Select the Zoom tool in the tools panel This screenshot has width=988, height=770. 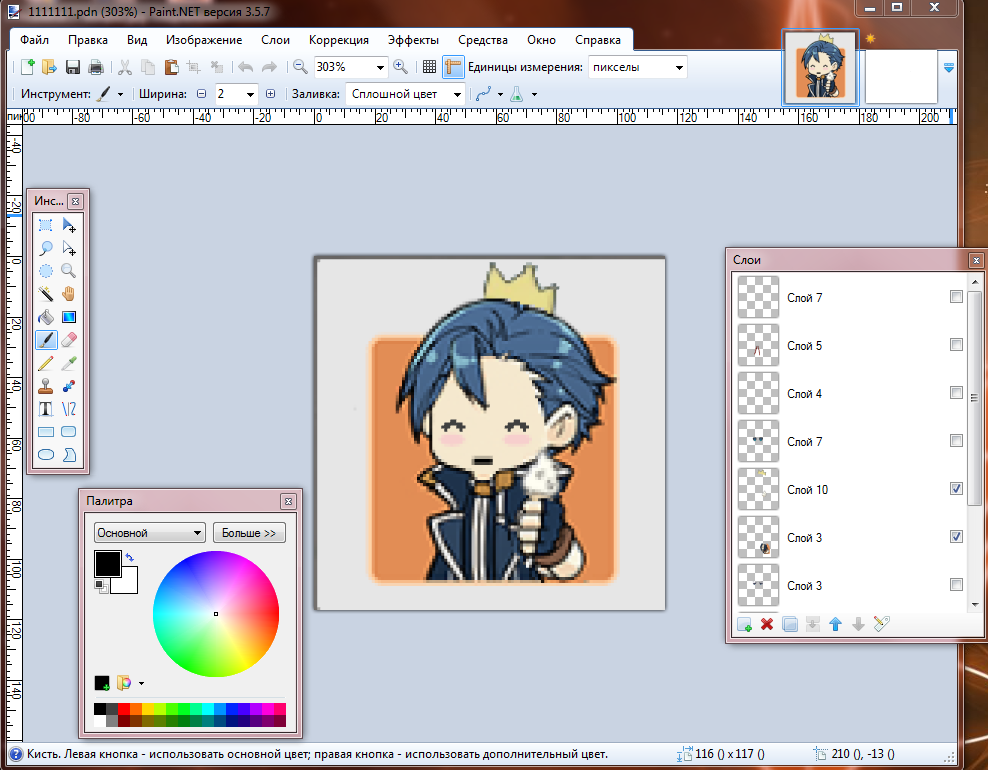pos(69,271)
